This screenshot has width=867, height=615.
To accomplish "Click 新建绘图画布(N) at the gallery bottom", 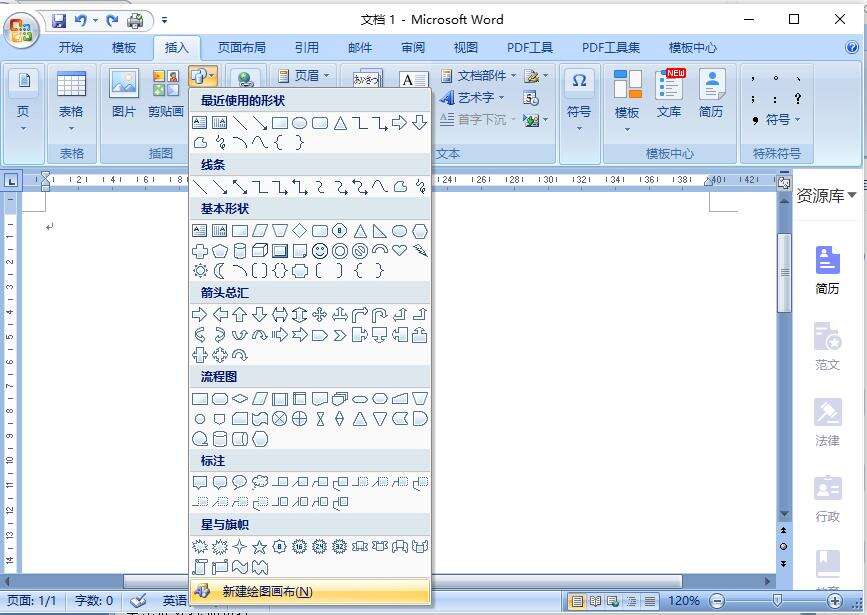I will tap(310, 591).
